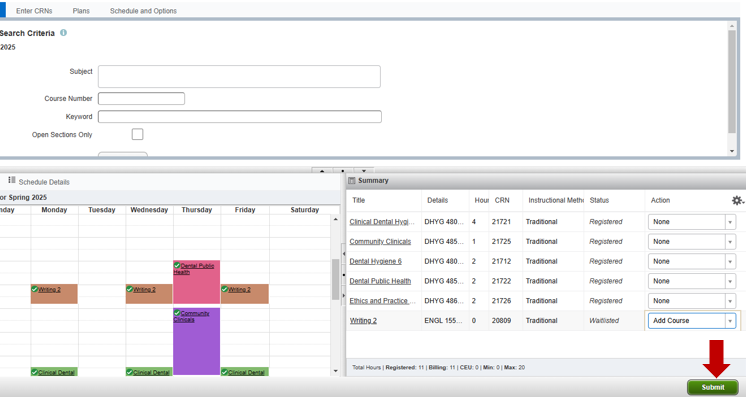Open Action dropdown for Clinical Dental Hygiene
The width and height of the screenshot is (746, 403).
(730, 222)
